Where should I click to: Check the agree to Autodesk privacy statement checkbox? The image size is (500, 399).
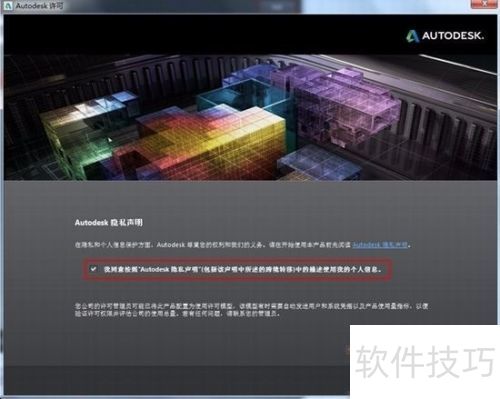[x=93, y=269]
